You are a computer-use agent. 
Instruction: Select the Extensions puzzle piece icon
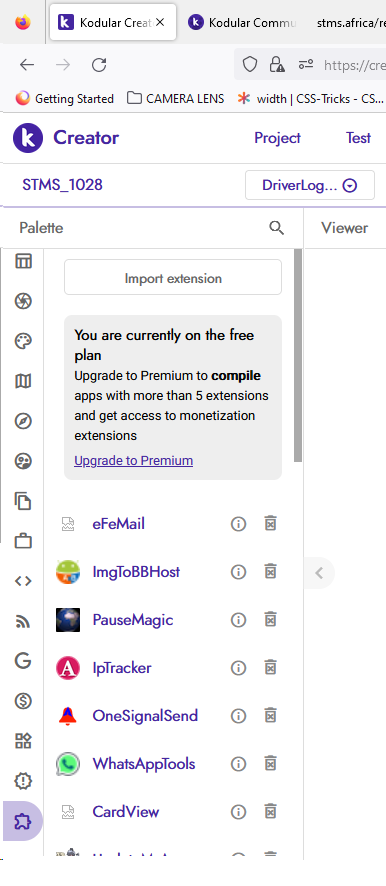(x=23, y=821)
